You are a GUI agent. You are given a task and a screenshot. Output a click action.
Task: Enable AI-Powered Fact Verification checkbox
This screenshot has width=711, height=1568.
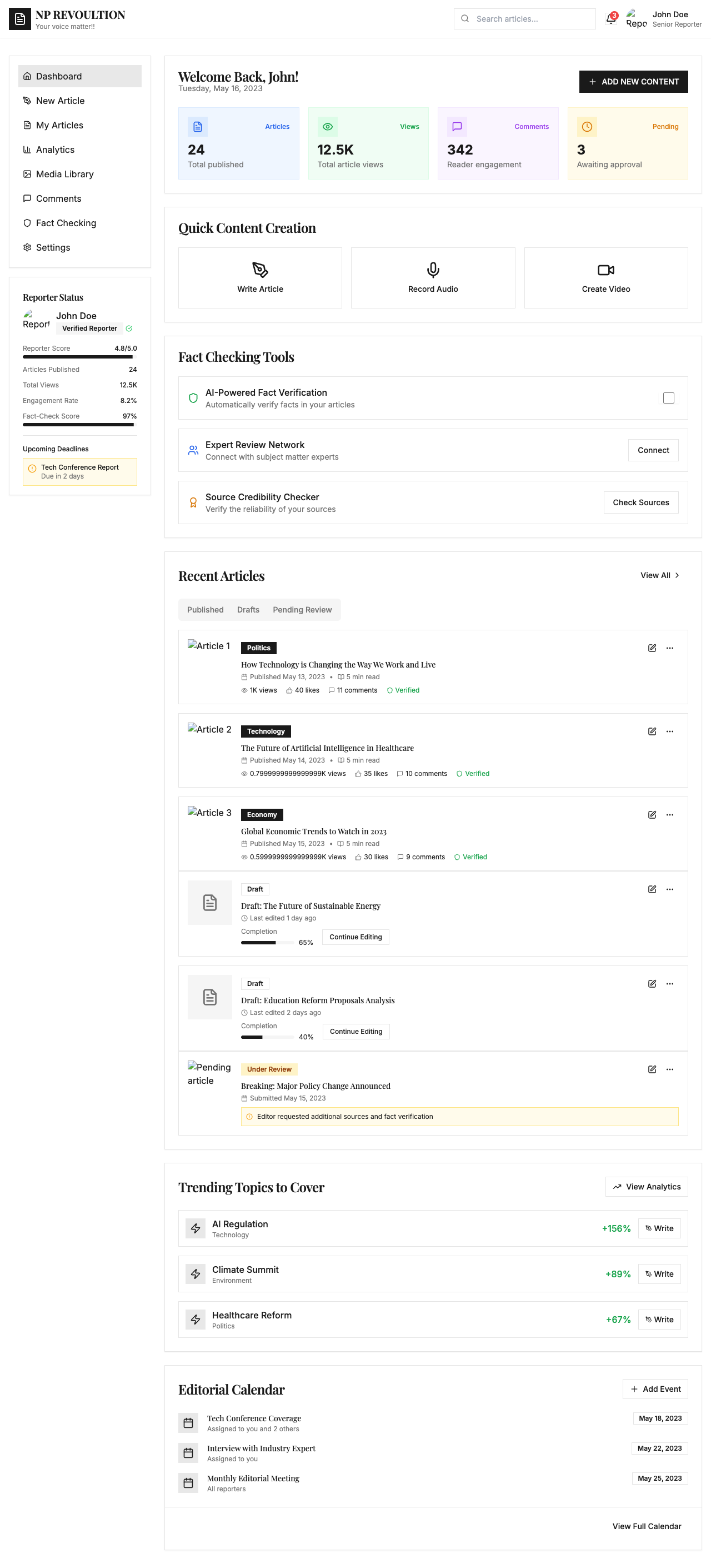(668, 398)
